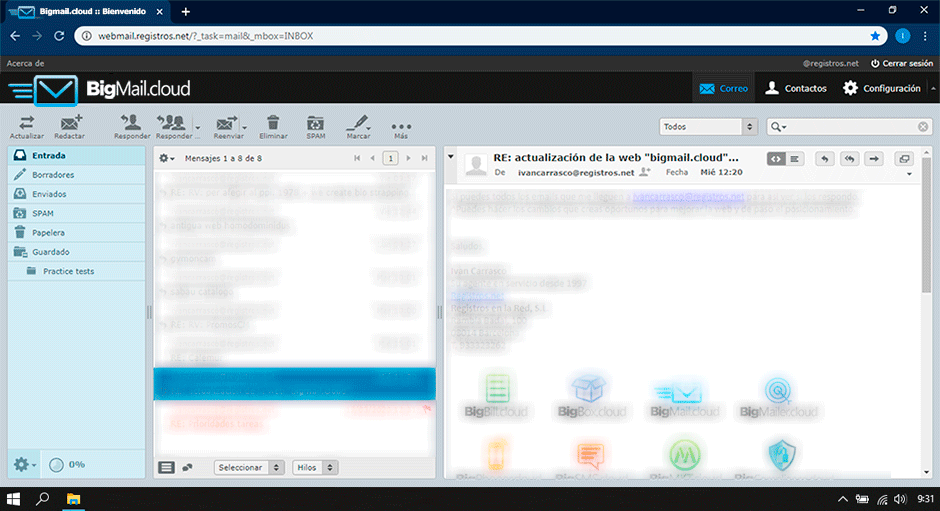Viewport: 940px width, 511px height.
Task: Click in the mail search field
Action: point(852,127)
